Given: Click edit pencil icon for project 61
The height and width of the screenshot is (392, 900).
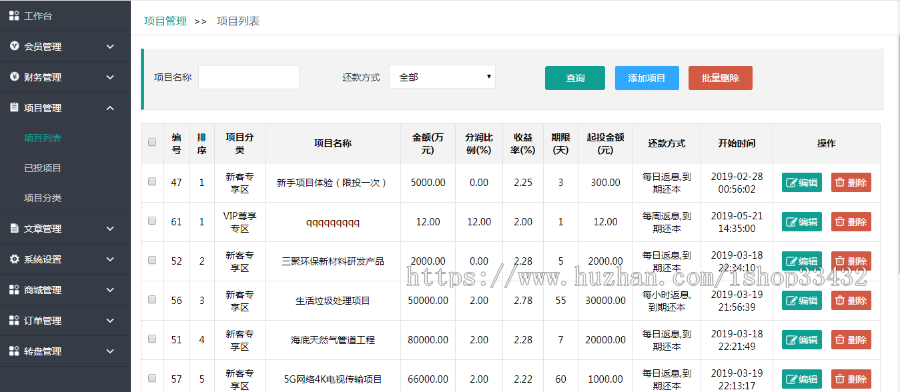Looking at the screenshot, I should 791,222.
